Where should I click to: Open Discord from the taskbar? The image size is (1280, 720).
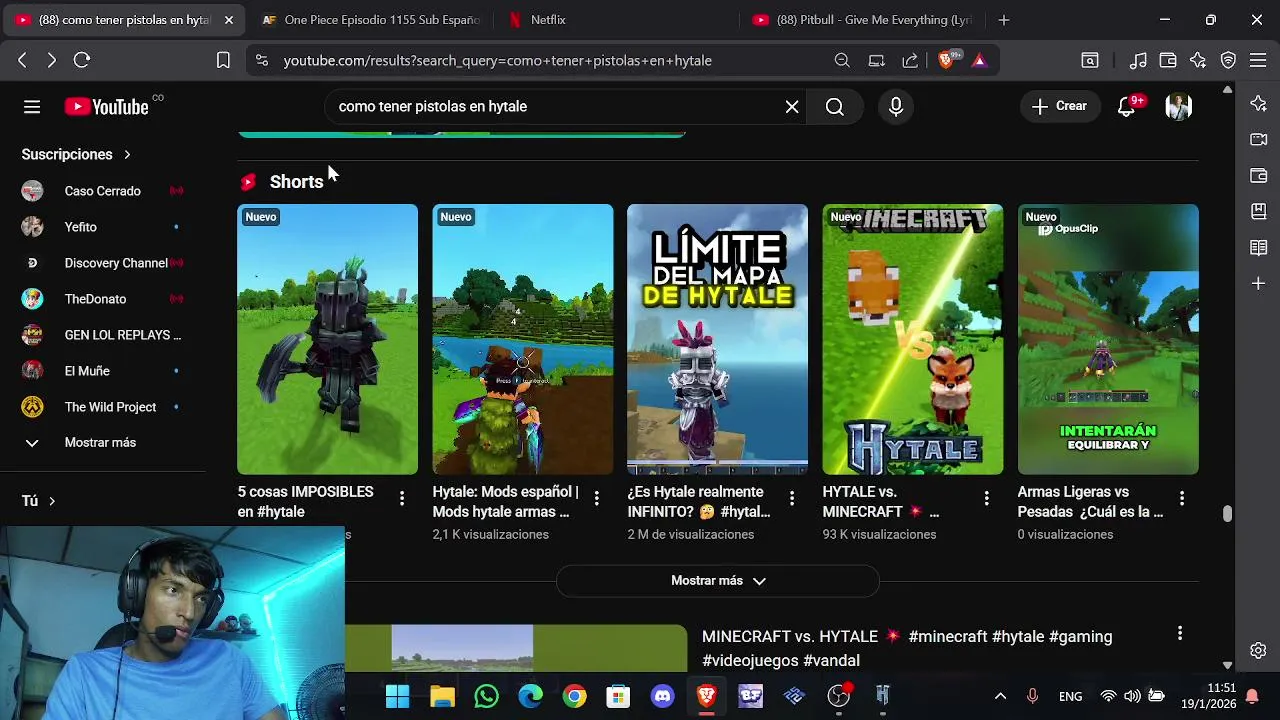[x=662, y=696]
